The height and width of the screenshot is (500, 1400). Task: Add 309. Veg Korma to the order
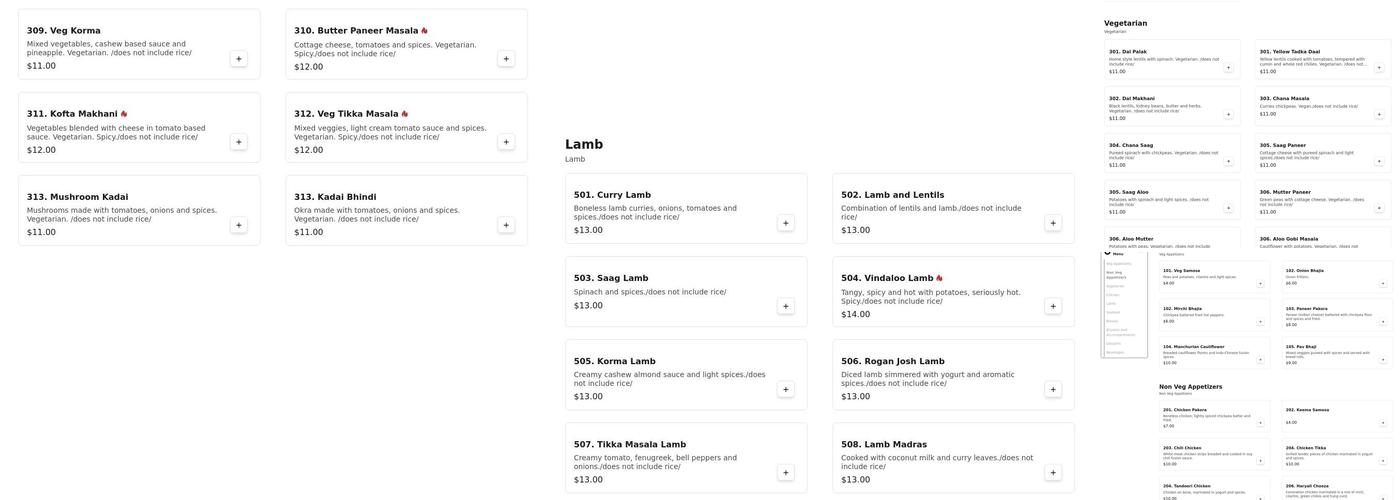point(238,59)
